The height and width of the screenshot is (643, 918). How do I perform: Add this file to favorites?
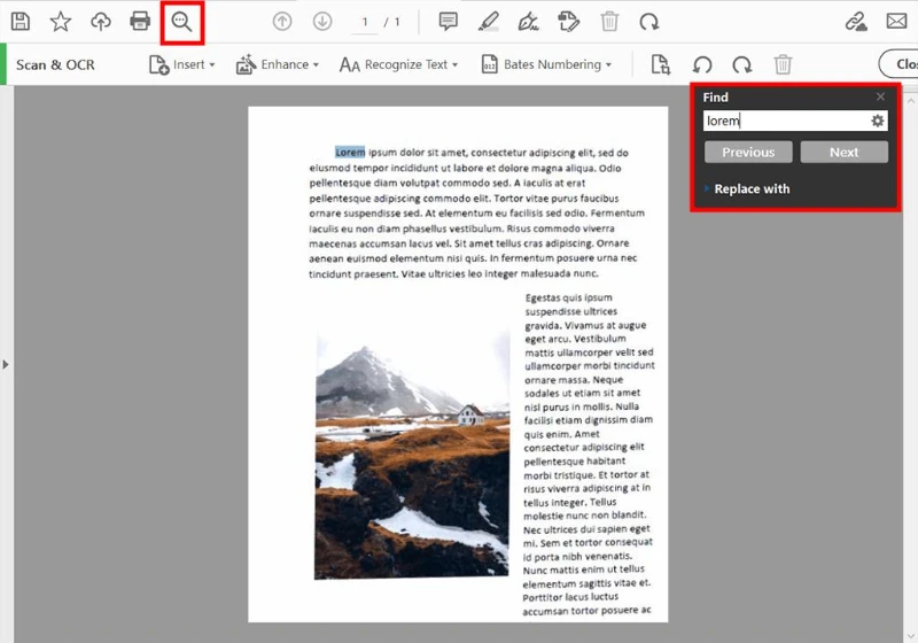click(60, 20)
